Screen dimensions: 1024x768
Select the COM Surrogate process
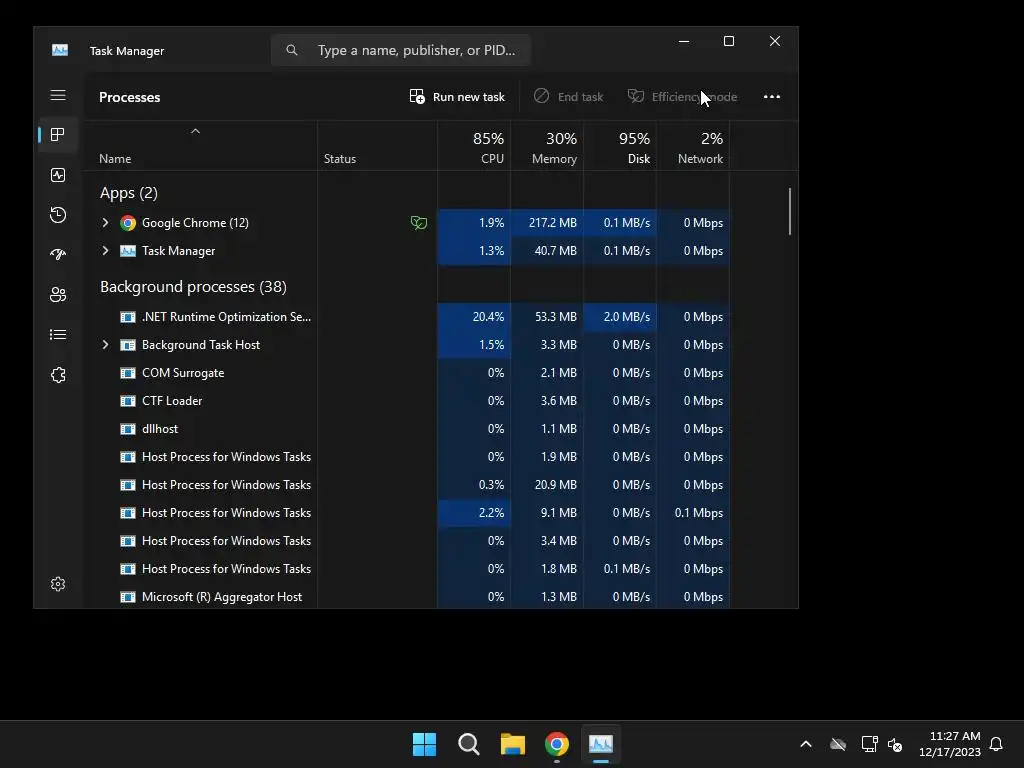[x=414, y=373]
